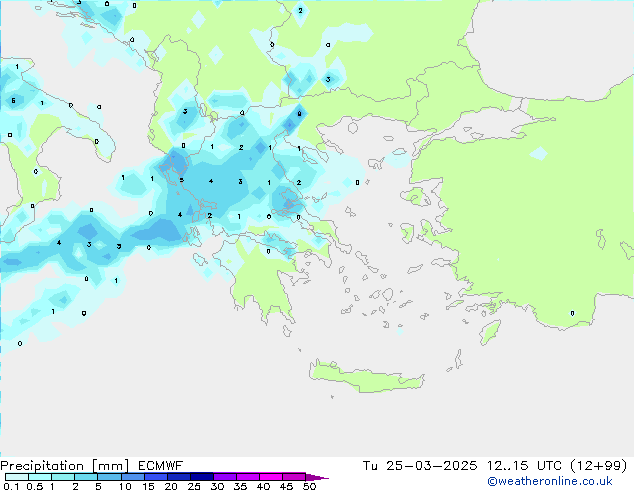
Task: Pick the 2–5 mm legend swatch
Action: point(86,477)
